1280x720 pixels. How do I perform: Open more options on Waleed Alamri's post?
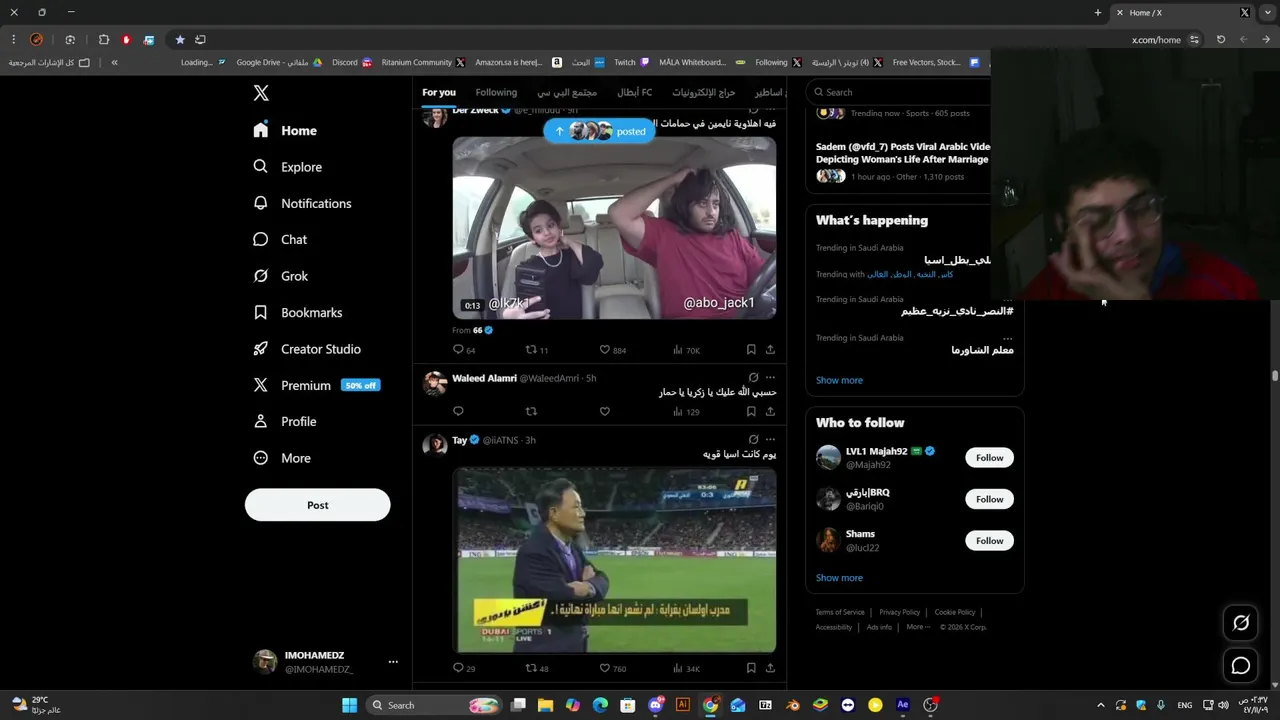(770, 378)
